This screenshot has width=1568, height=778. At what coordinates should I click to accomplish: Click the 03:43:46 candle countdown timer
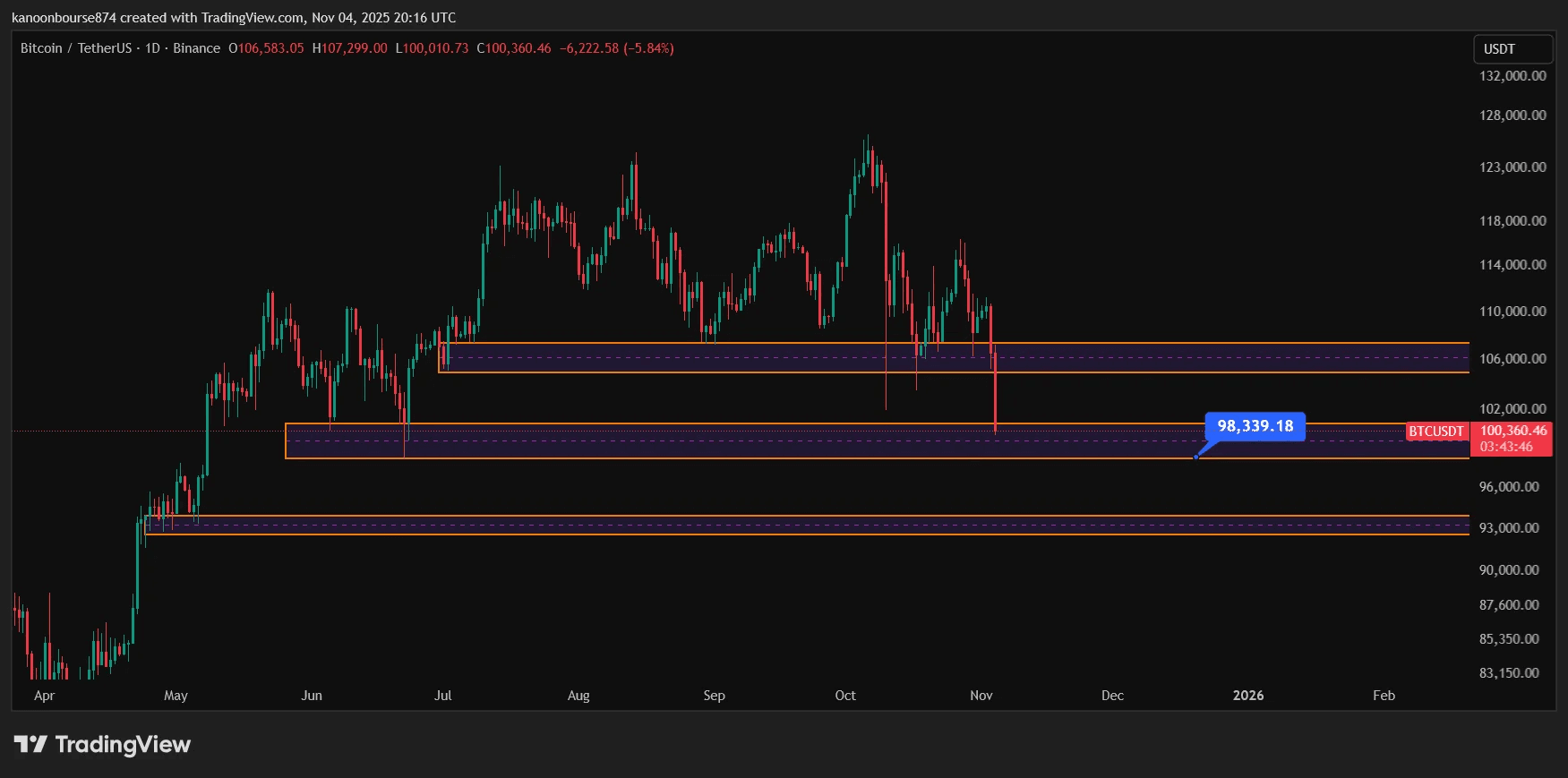coord(1506,447)
